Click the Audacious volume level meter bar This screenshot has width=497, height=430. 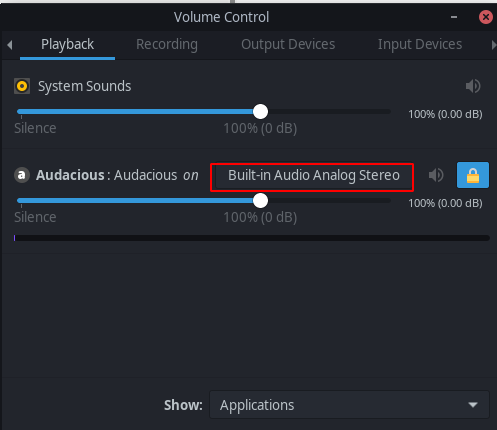point(252,238)
